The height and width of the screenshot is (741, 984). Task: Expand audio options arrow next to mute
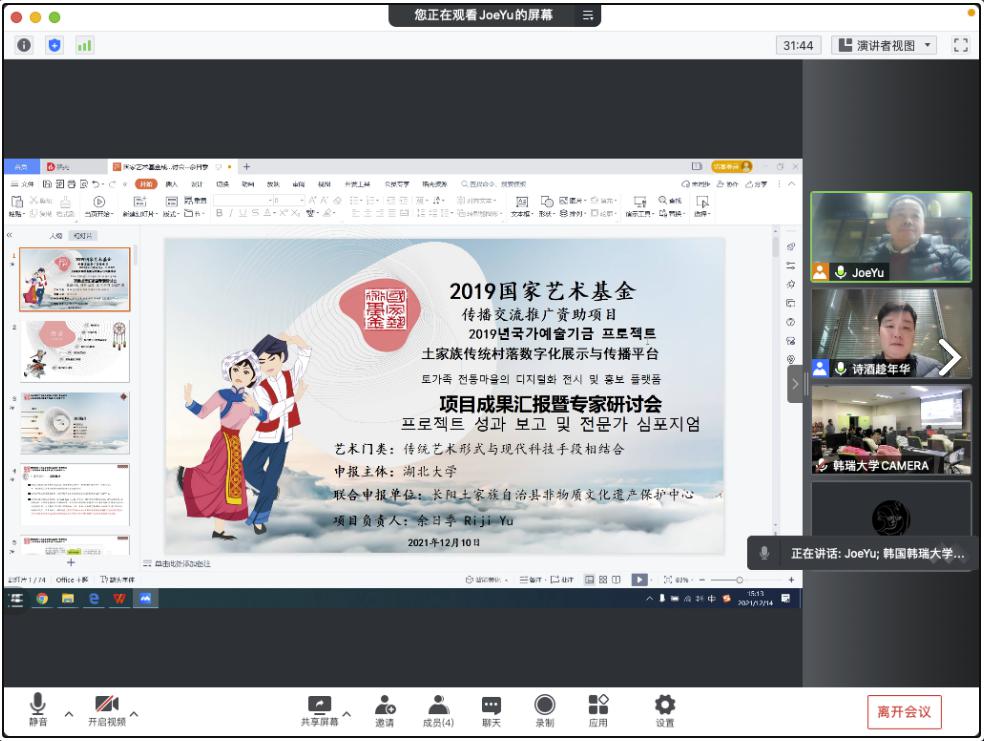point(69,713)
